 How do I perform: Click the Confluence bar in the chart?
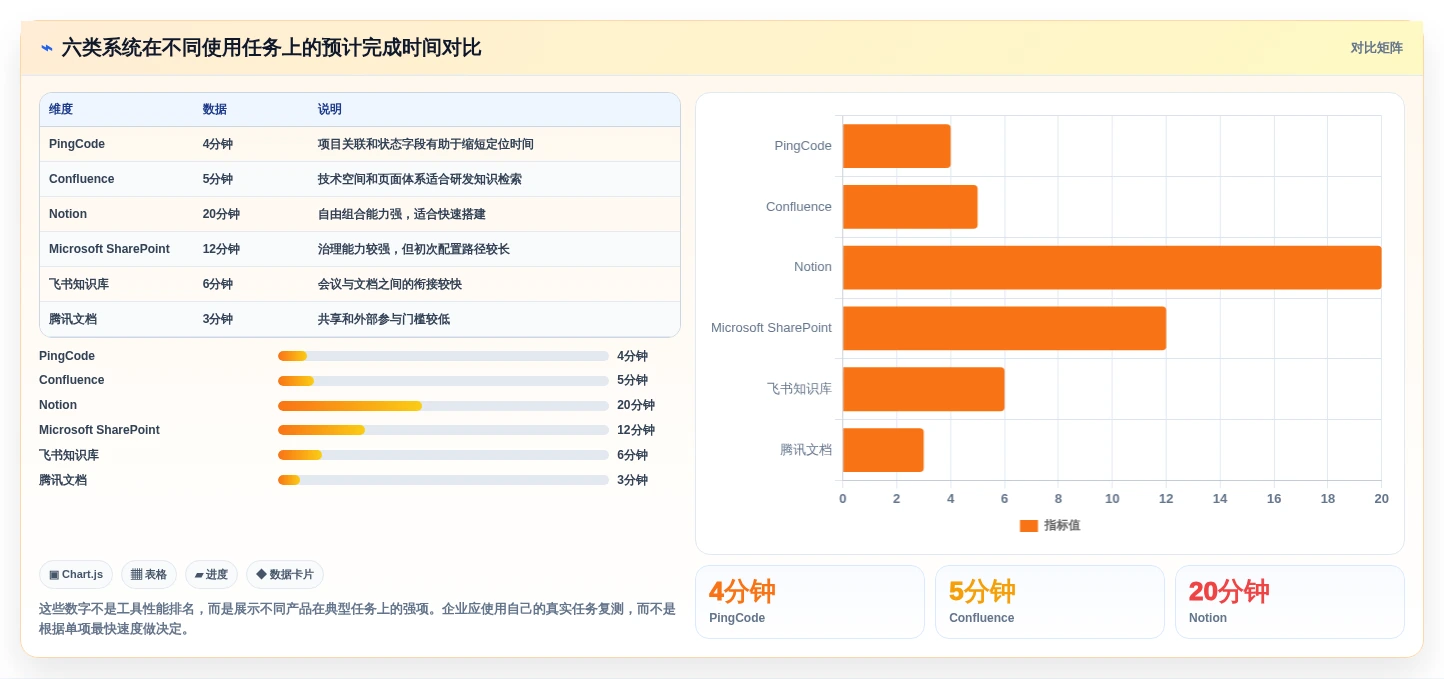910,207
